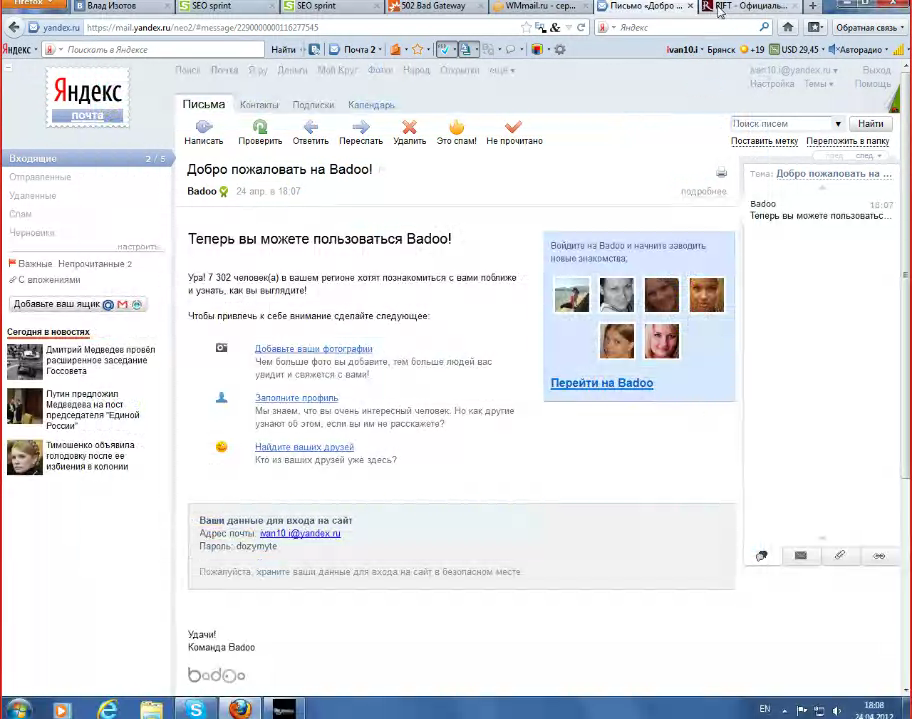Click the Найдите ваших друзей link
Screen dimensions: 912x720
(x=304, y=447)
